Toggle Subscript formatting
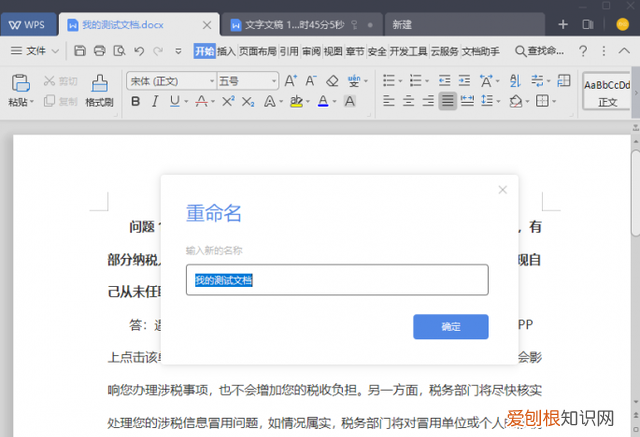The image size is (640, 437). point(248,102)
